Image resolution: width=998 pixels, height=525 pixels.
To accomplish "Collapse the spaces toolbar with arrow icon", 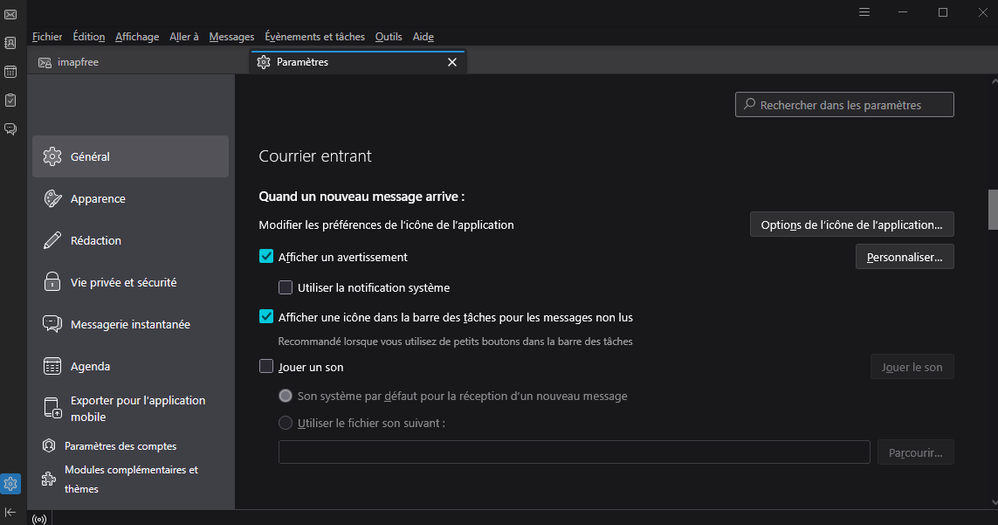I will 10,512.
